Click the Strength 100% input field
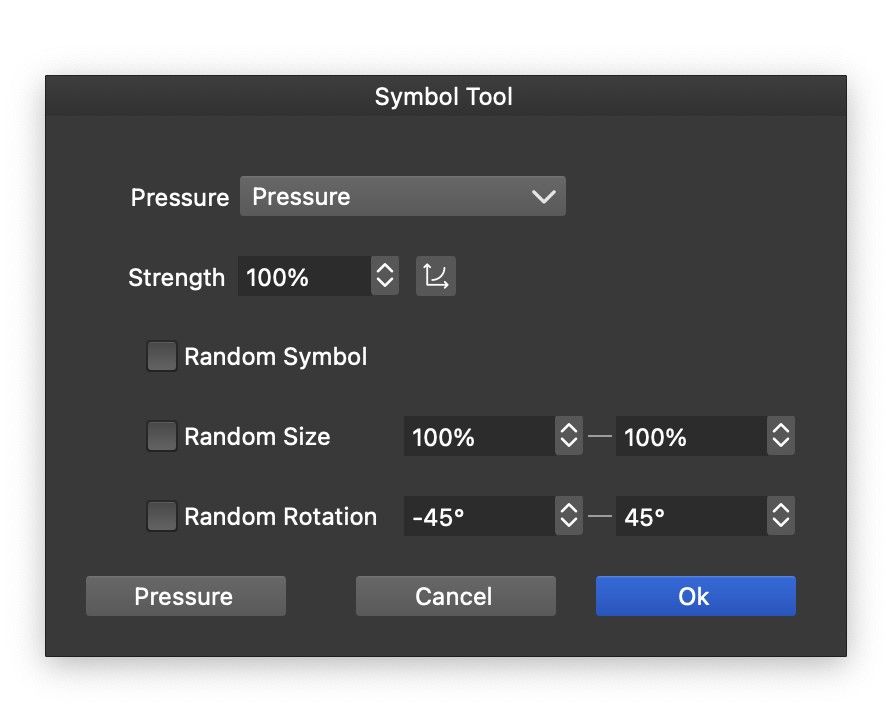 [x=303, y=276]
